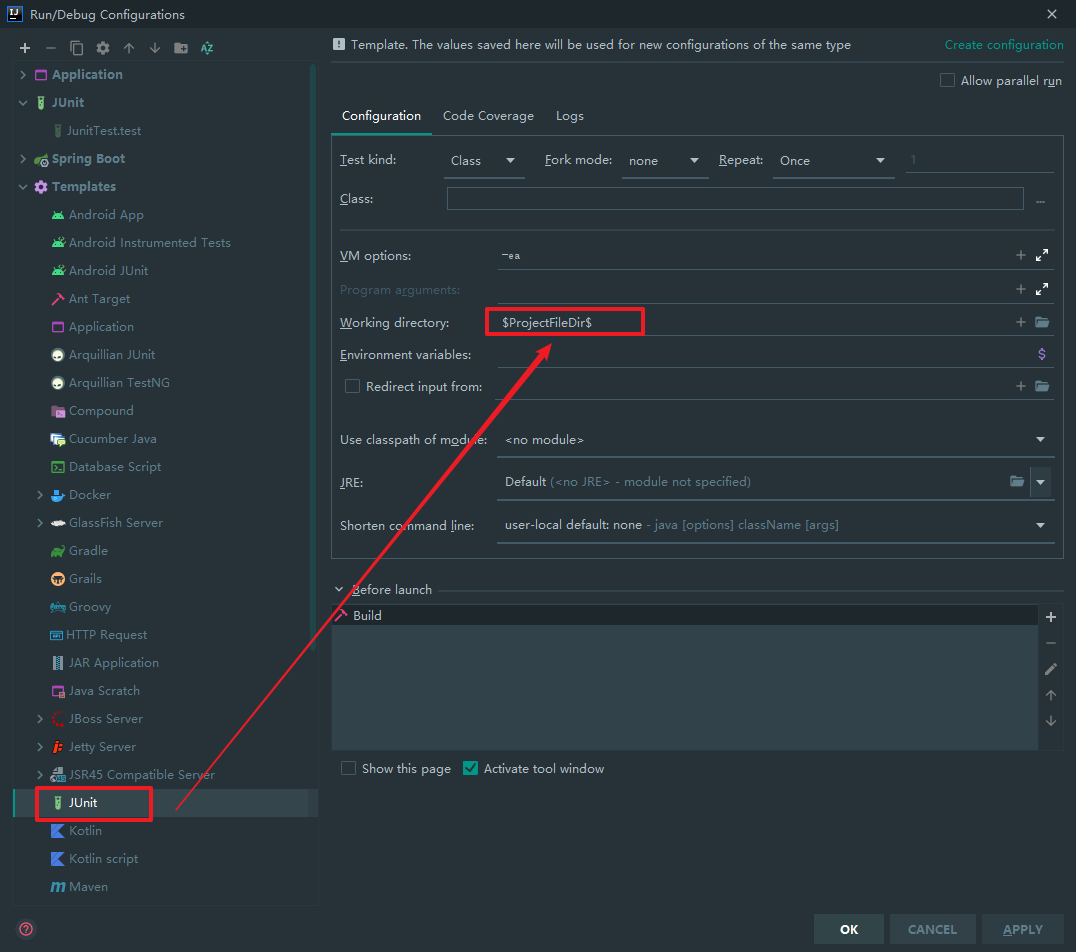Move Before launch task down arrow
Viewport: 1076px width, 952px height.
point(1051,721)
